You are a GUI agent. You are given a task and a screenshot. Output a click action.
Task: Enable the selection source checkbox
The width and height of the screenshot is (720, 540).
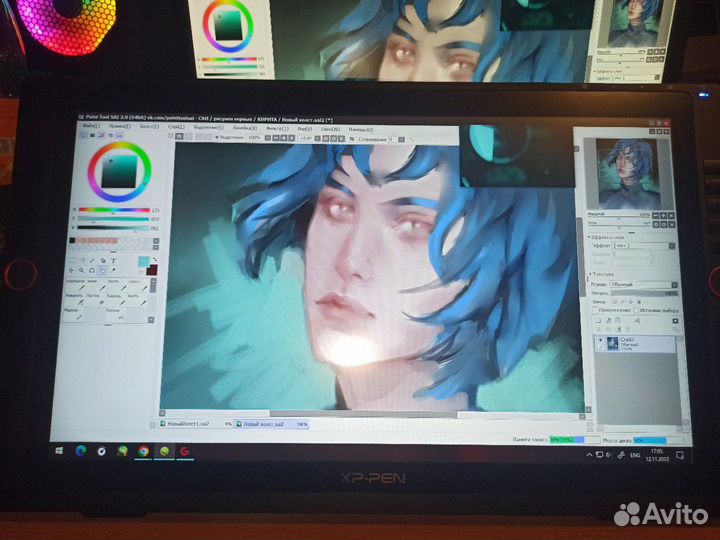tap(636, 310)
